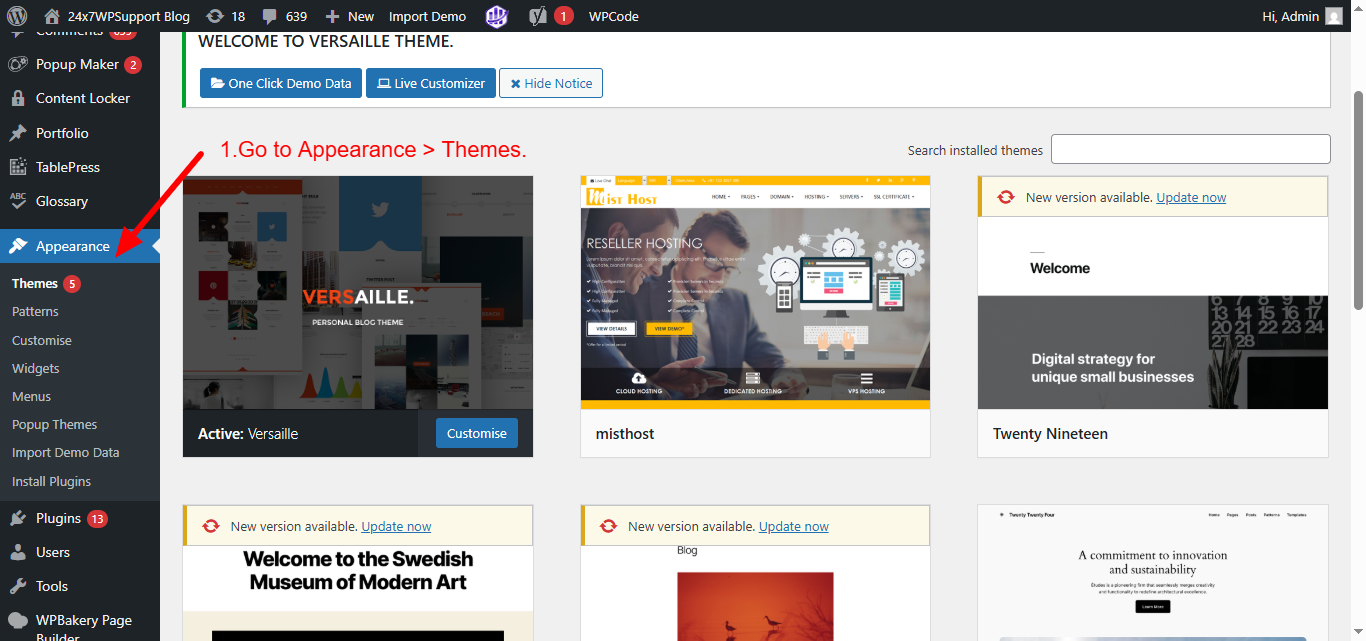This screenshot has width=1366, height=641.
Task: Go to the Widgets submenu
Action: (36, 368)
